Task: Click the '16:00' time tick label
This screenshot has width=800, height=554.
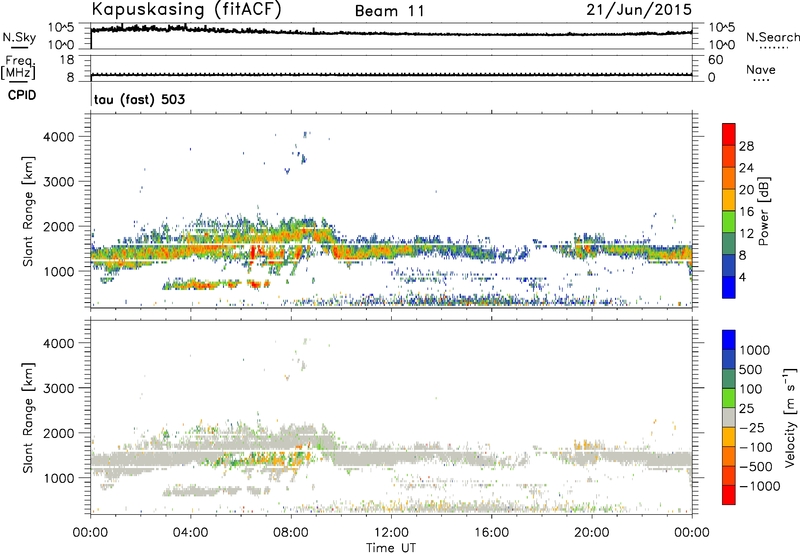Action: 491,533
